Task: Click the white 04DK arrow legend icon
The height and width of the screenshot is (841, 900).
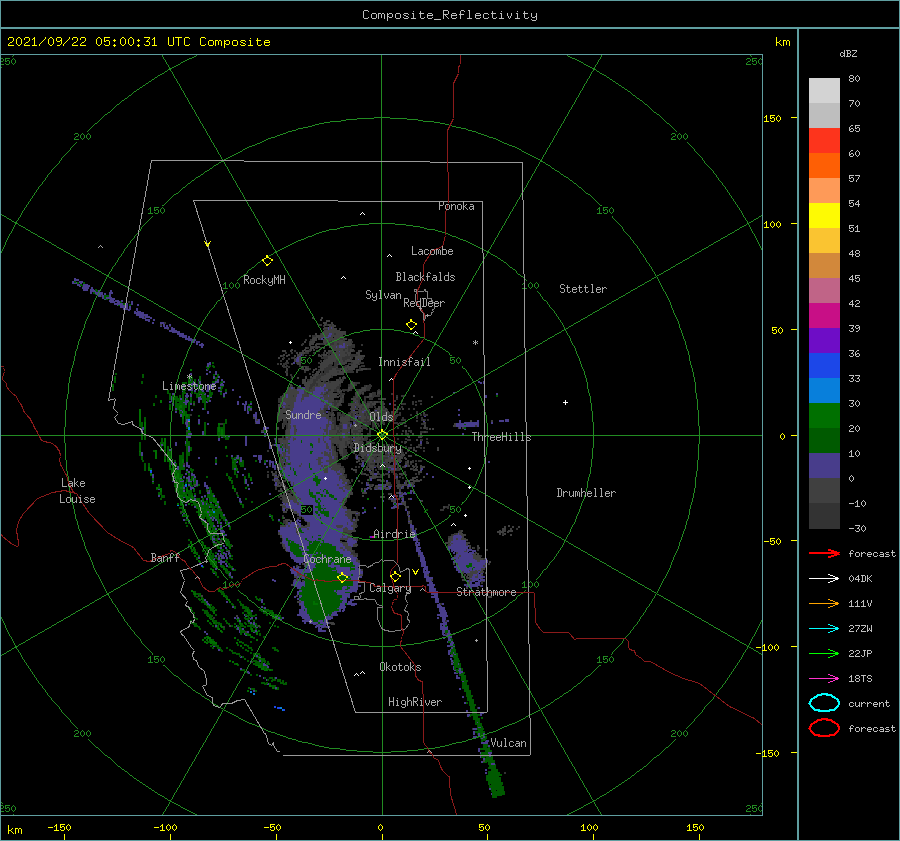Action: coord(824,578)
